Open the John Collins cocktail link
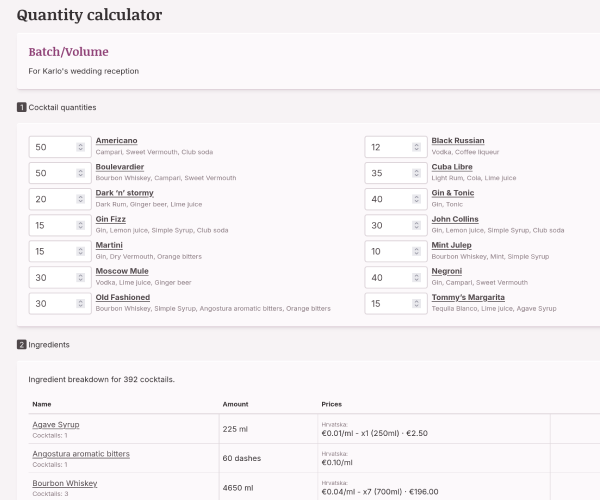The width and height of the screenshot is (600, 500). 455,219
